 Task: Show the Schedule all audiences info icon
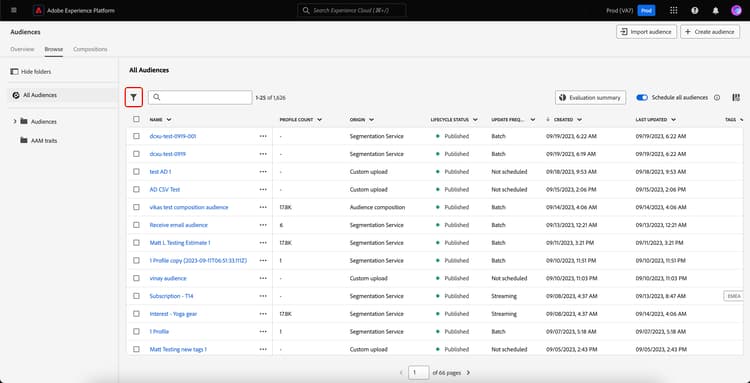coord(717,98)
